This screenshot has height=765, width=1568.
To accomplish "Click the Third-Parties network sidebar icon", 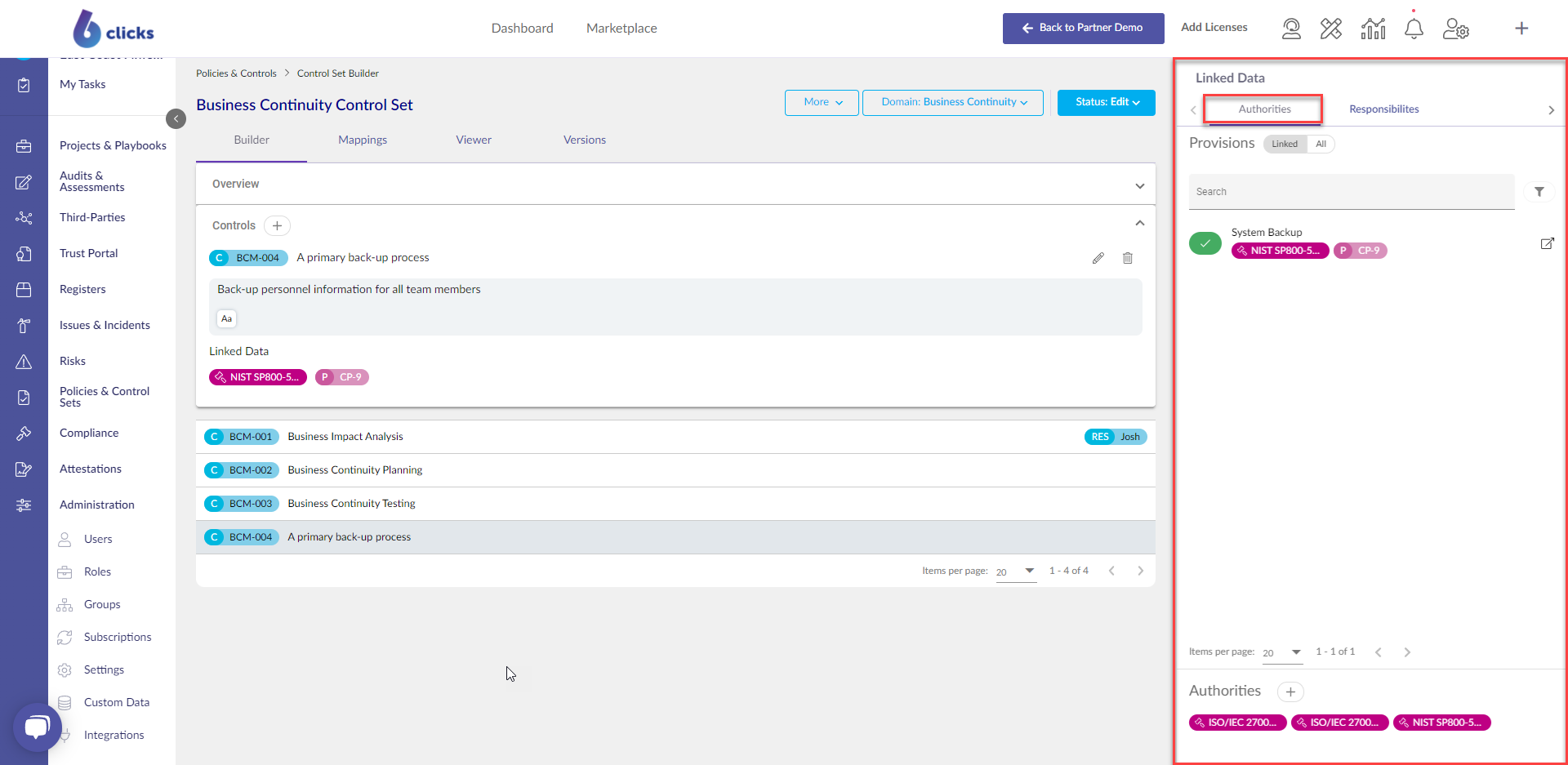I will pyautogui.click(x=24, y=218).
